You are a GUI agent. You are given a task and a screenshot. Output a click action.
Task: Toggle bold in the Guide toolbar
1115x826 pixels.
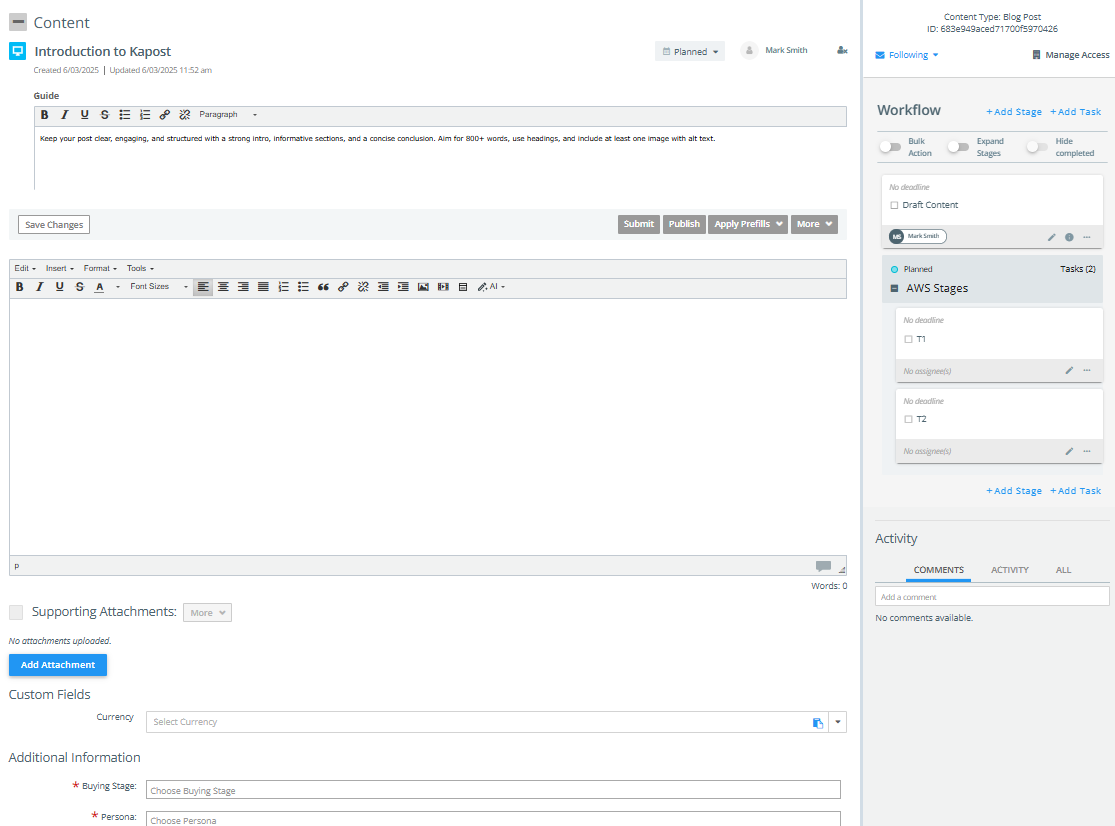(44, 114)
